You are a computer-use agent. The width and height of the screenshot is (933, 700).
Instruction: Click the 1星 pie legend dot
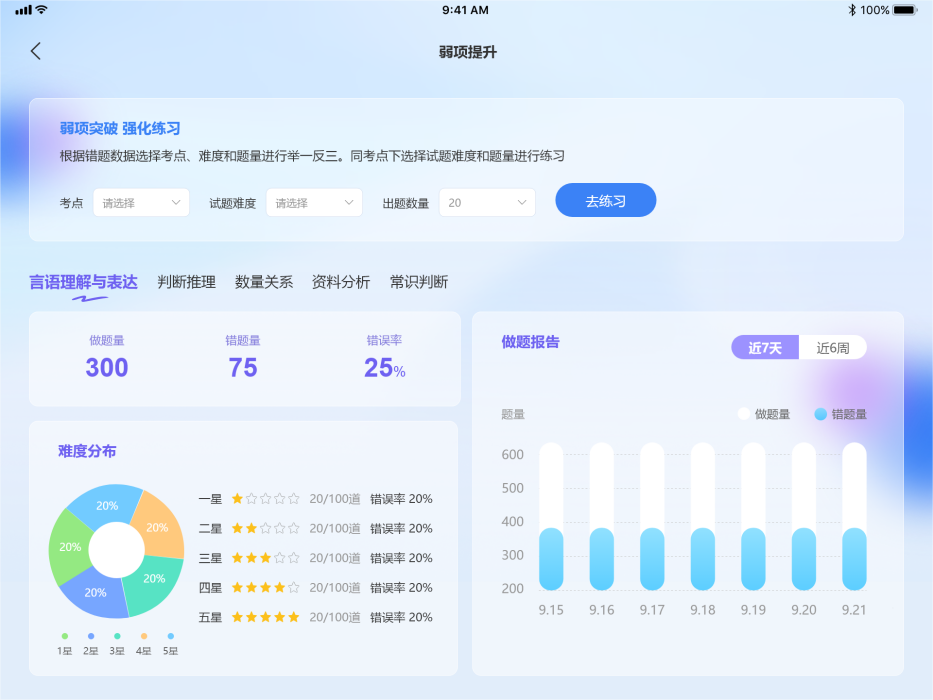pyautogui.click(x=65, y=636)
